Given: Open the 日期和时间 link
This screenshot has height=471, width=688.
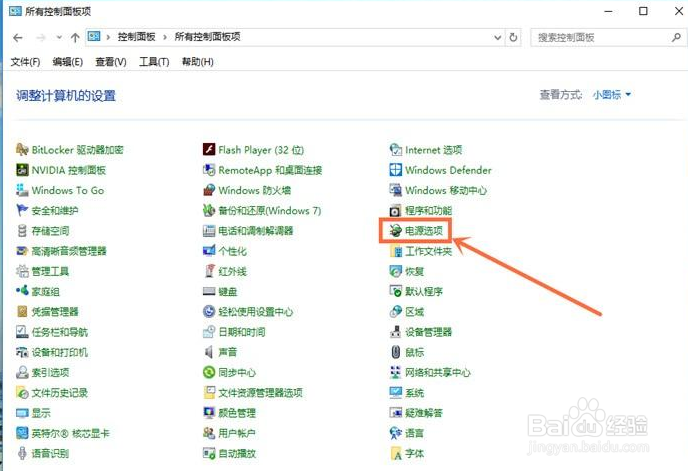Looking at the screenshot, I should pos(241,332).
